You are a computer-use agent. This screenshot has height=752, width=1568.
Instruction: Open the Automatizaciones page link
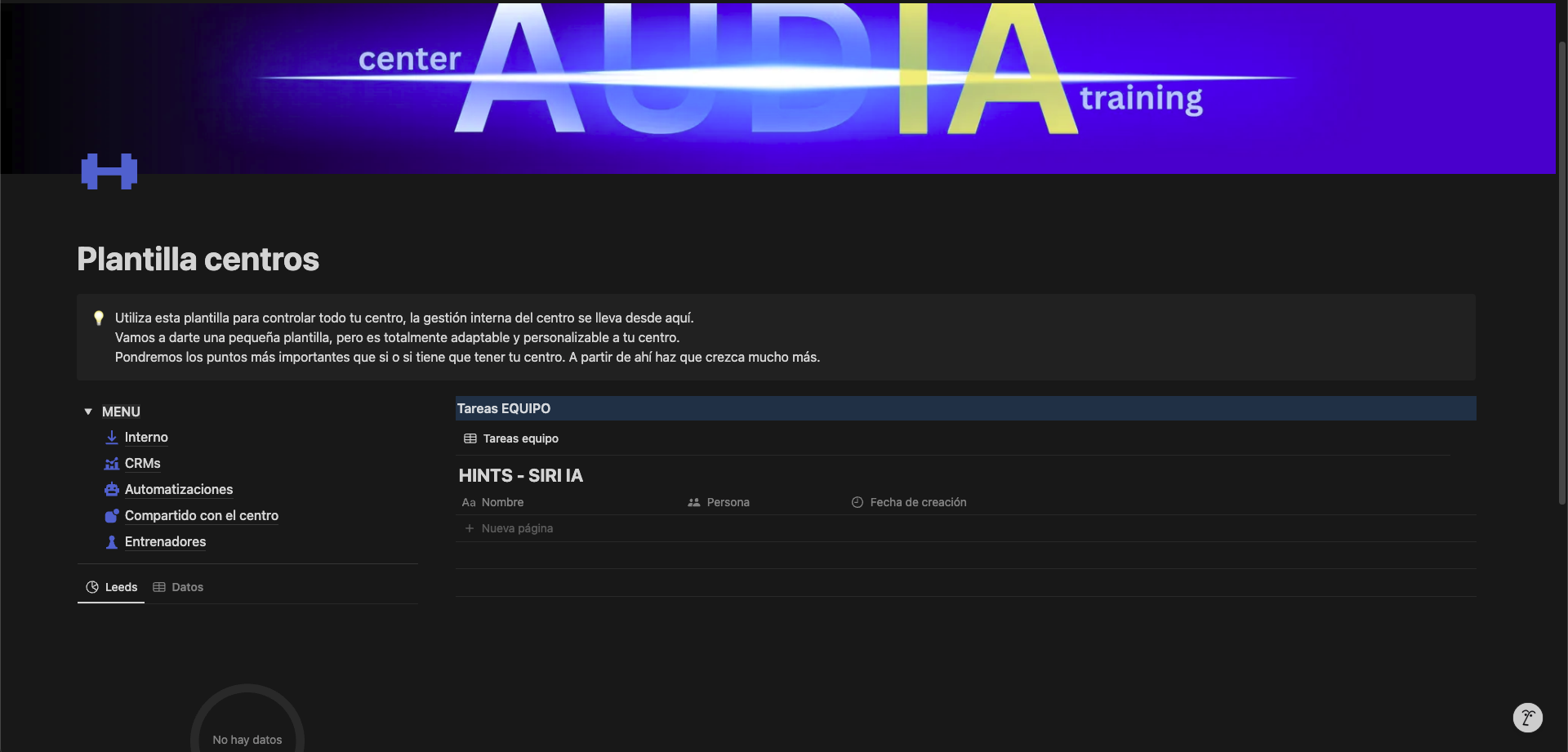[179, 490]
